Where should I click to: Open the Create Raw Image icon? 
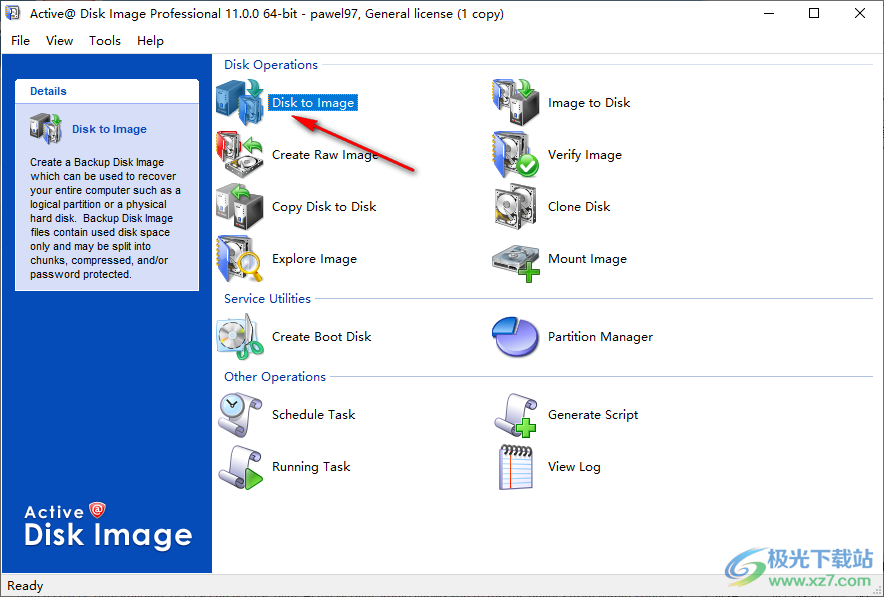pos(239,155)
